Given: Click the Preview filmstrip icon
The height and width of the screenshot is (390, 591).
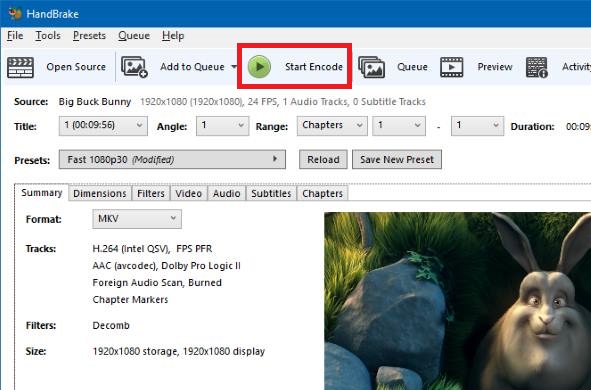Looking at the screenshot, I should pos(452,67).
